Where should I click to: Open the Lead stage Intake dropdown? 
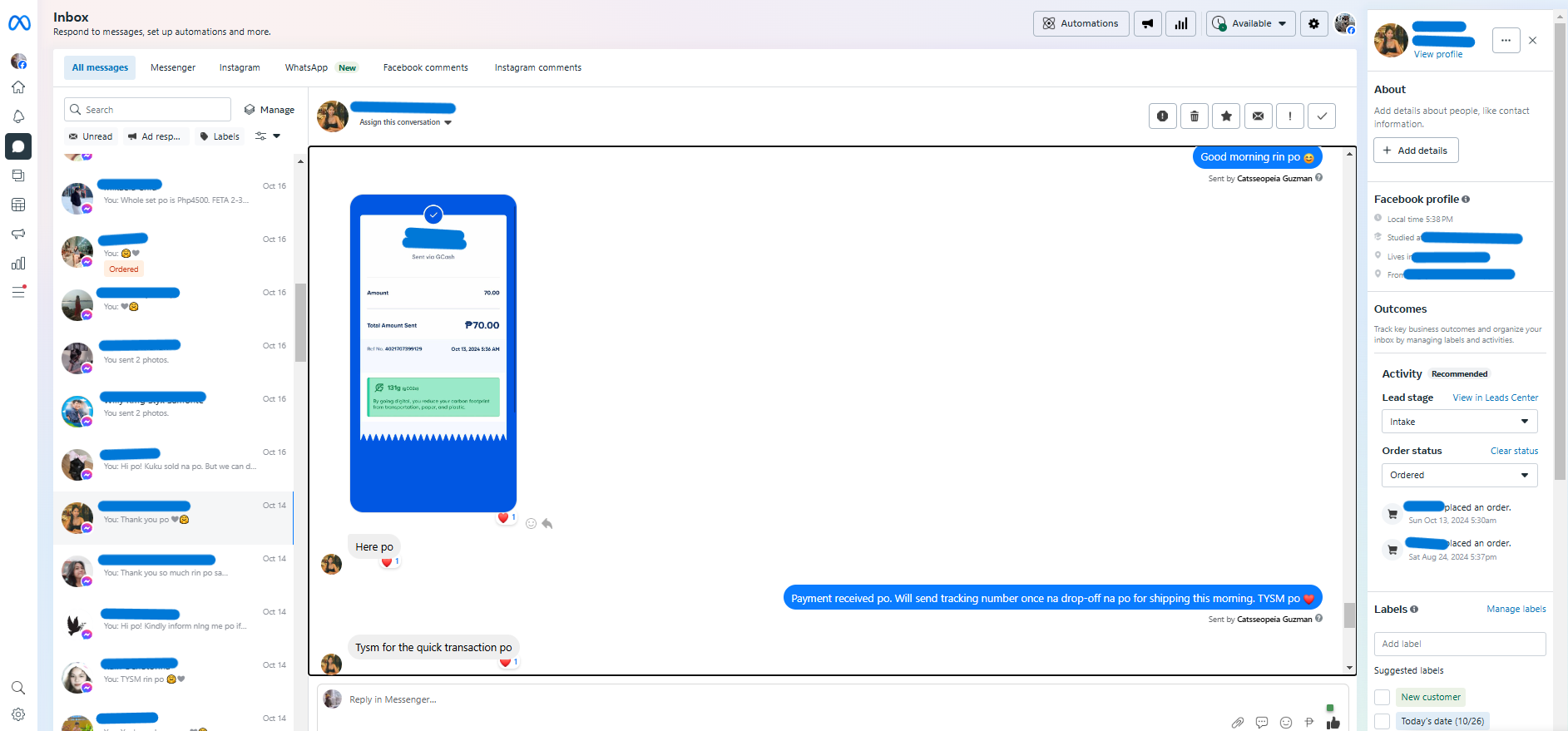1460,422
